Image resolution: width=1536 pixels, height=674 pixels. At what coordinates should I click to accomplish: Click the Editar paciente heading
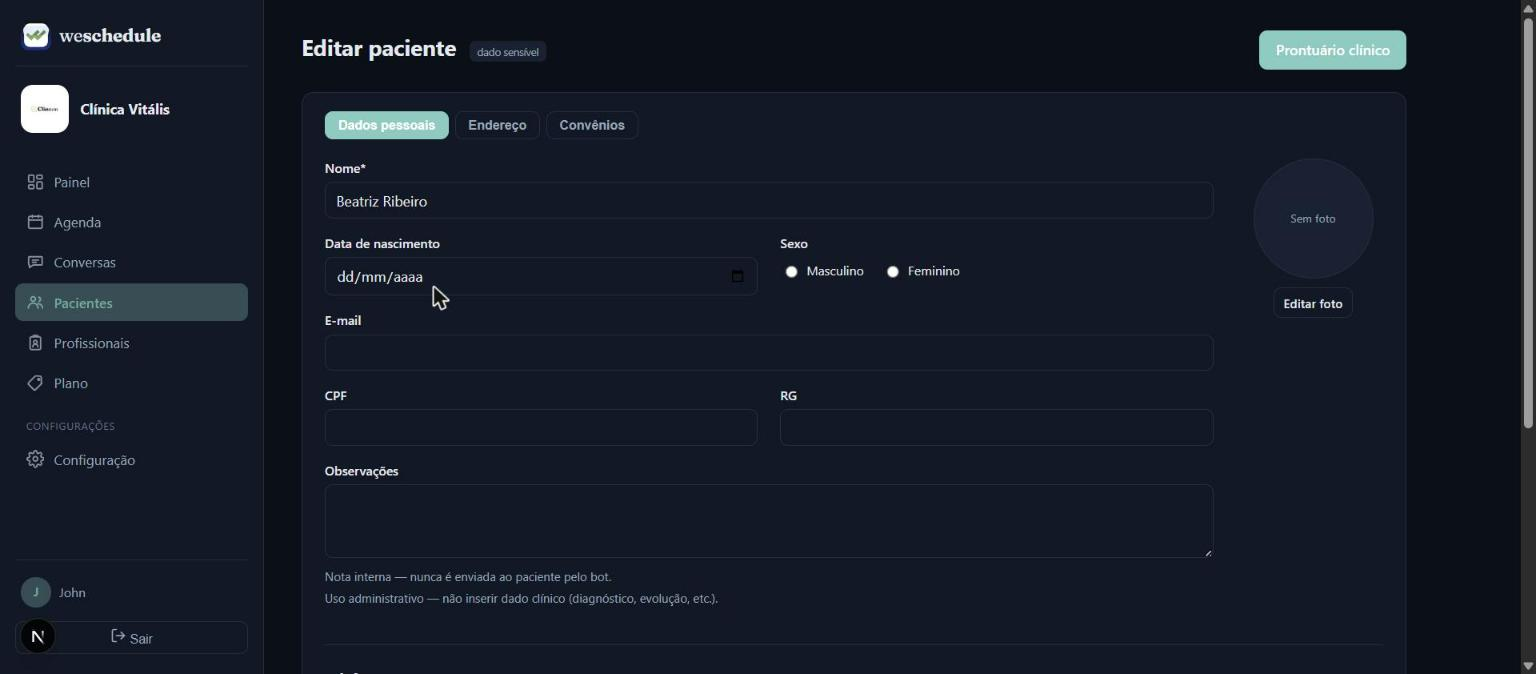coord(379,49)
